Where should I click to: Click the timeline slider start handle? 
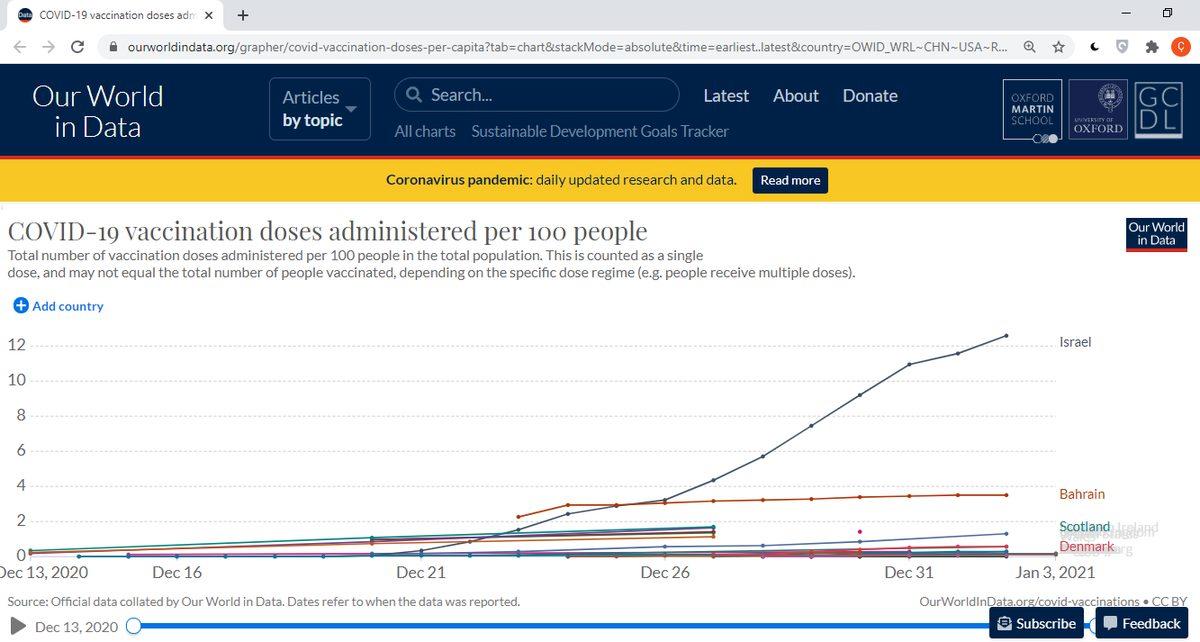(x=133, y=626)
